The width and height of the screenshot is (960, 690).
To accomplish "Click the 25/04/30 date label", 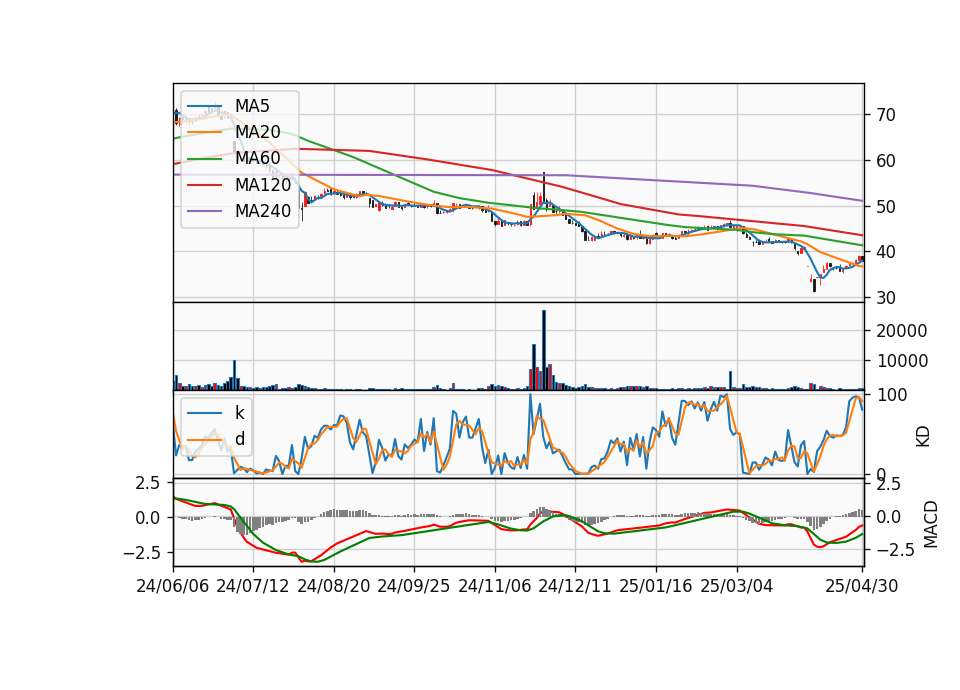I will click(862, 586).
